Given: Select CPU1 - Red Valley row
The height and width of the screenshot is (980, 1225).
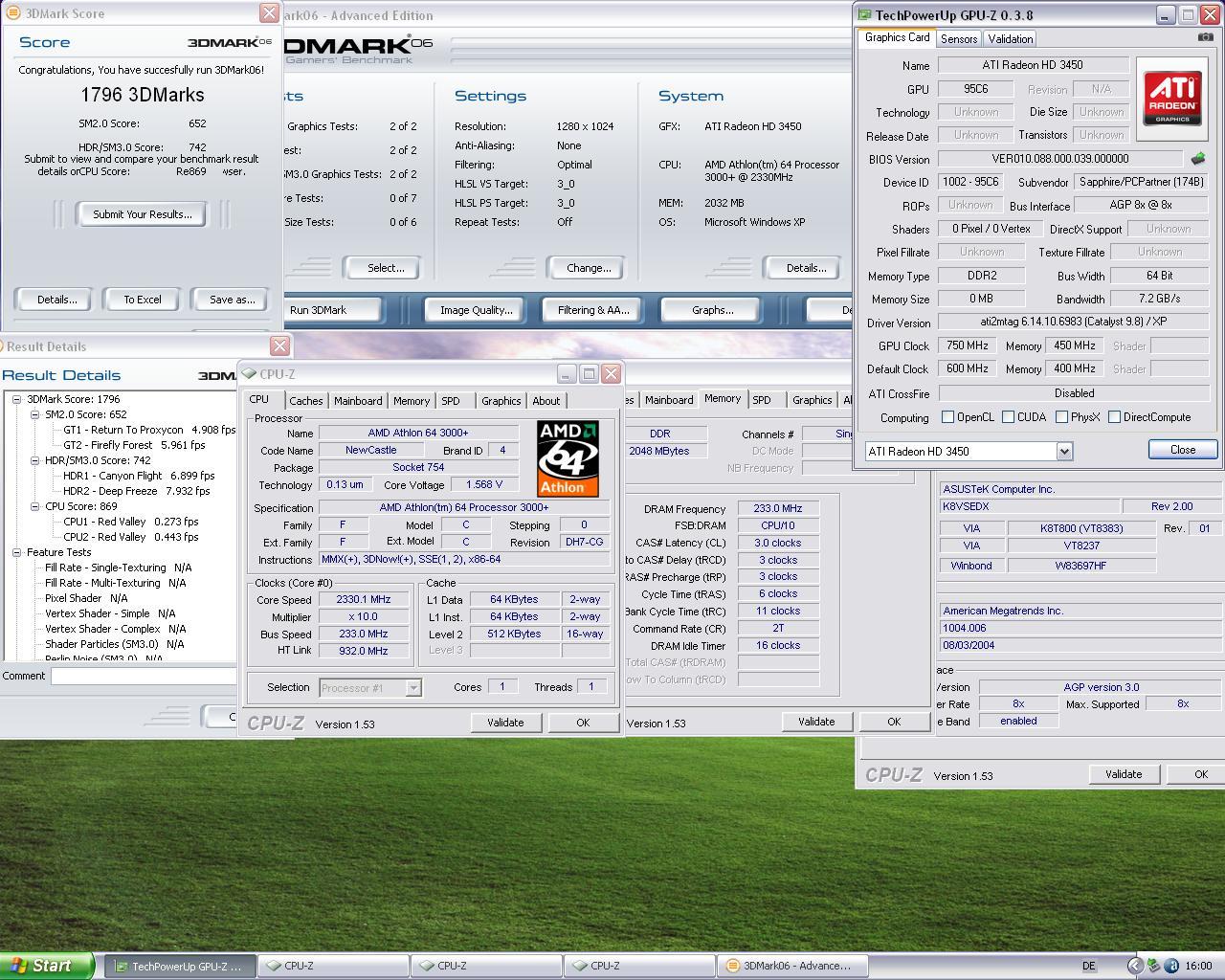Looking at the screenshot, I should pyautogui.click(x=131, y=522).
